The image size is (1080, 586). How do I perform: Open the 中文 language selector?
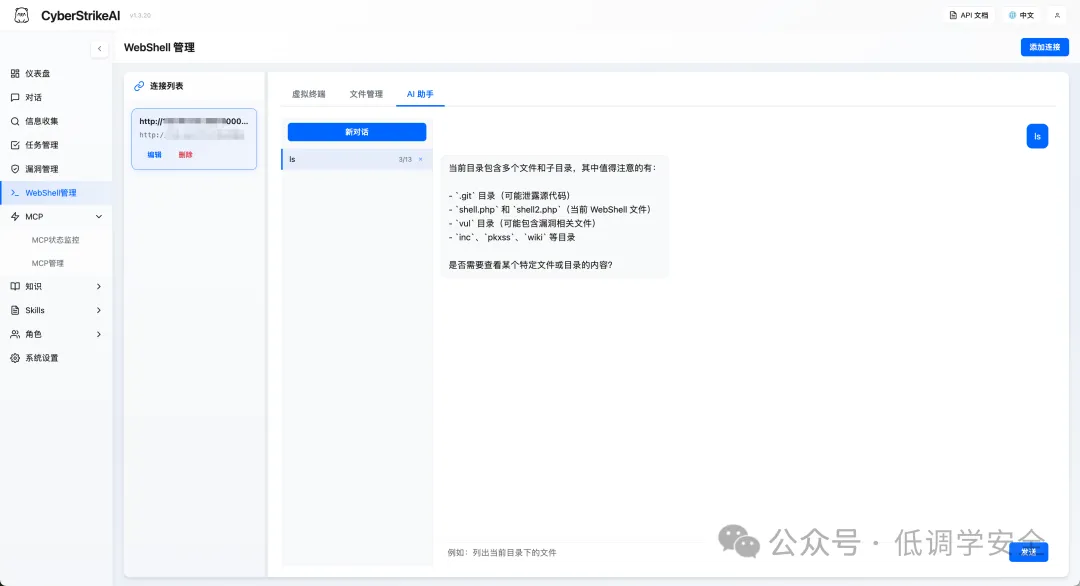coord(1021,15)
